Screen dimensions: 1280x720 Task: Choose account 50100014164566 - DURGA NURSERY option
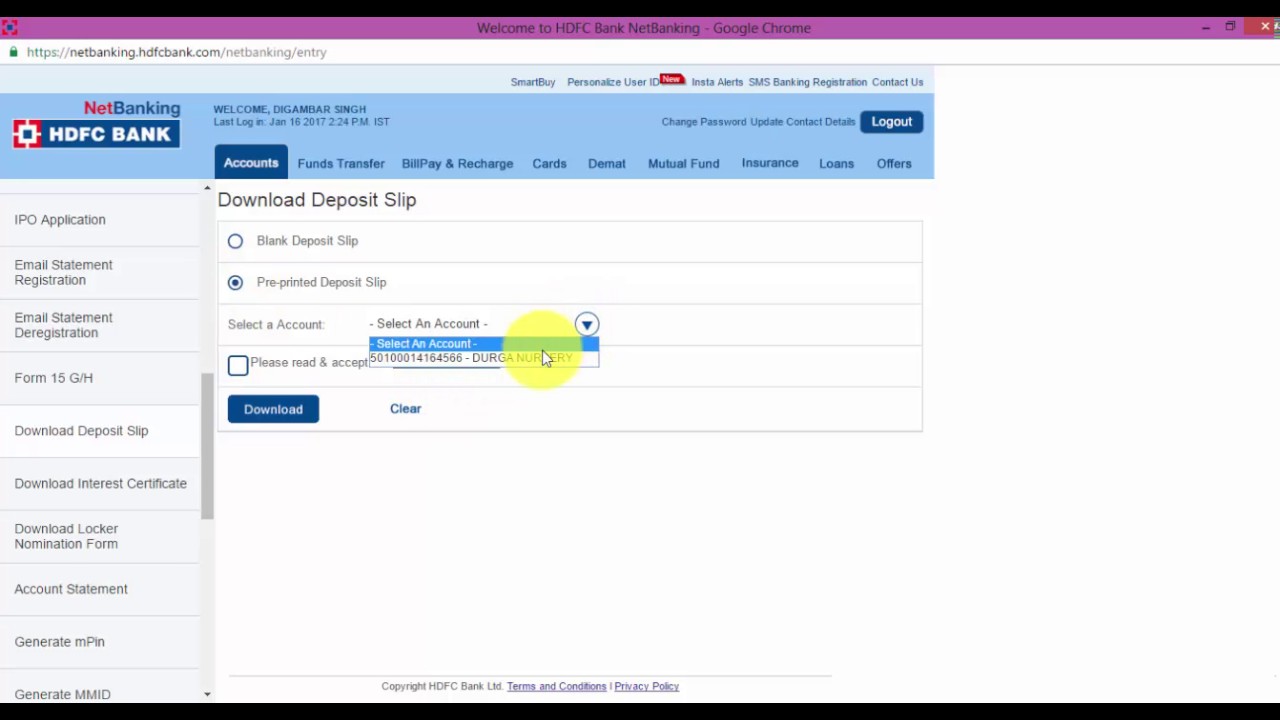[484, 358]
